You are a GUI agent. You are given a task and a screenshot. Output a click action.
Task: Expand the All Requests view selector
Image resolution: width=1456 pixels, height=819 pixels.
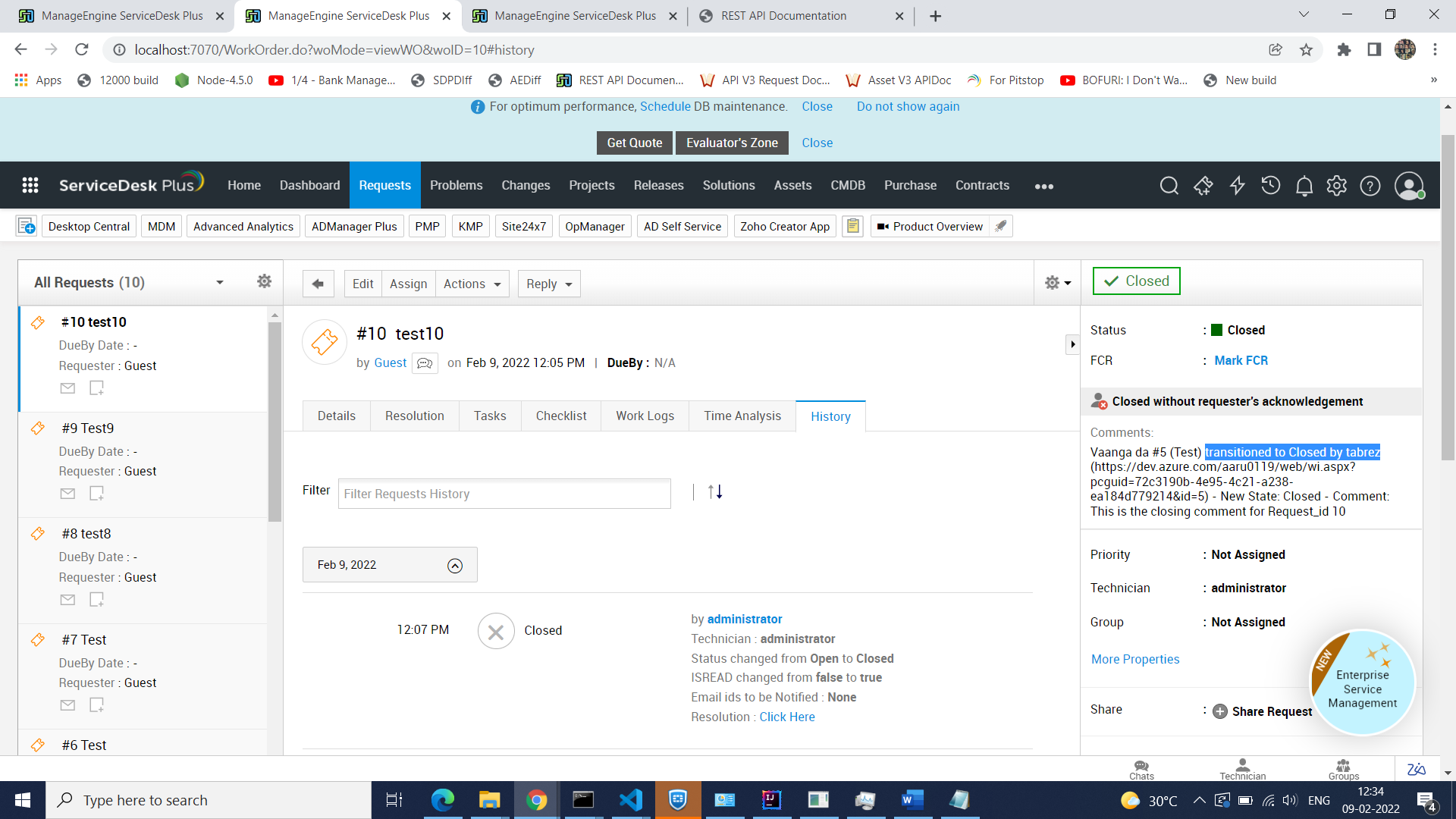pos(219,283)
